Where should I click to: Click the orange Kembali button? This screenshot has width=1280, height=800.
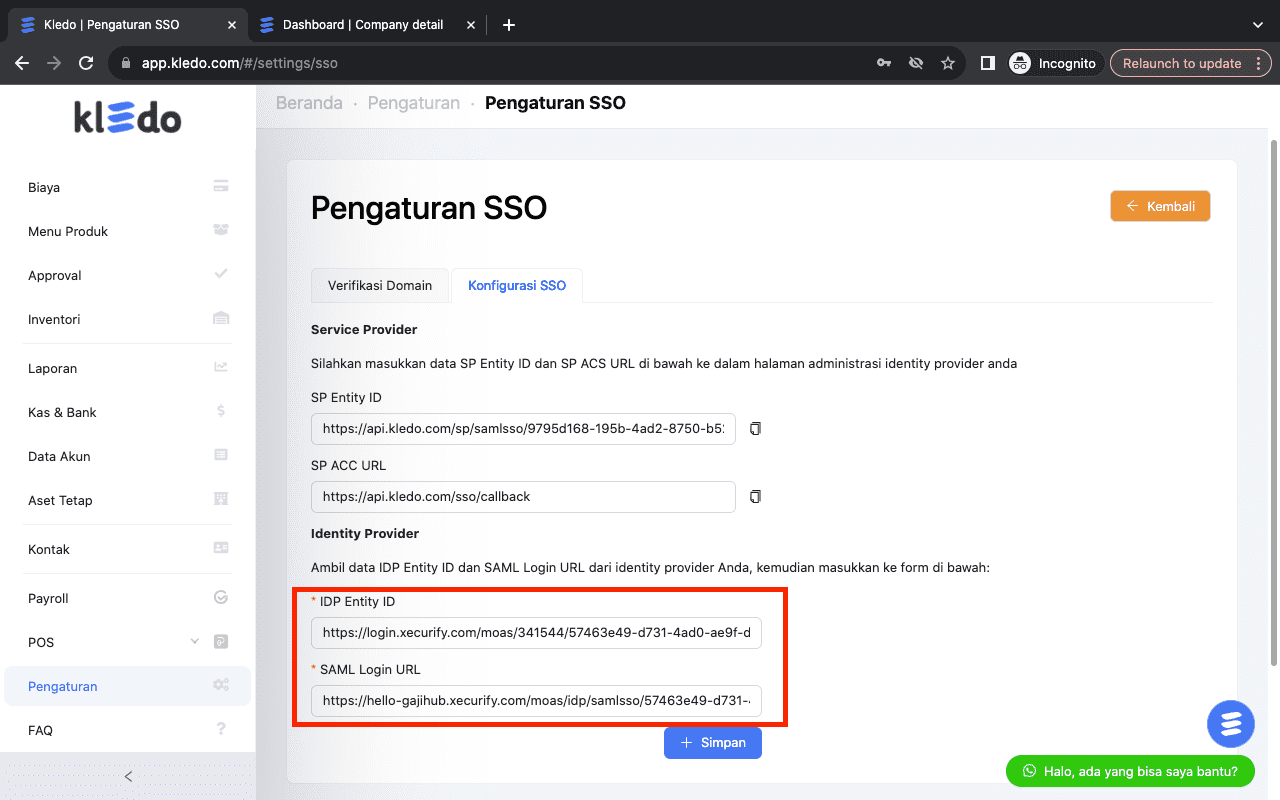[x=1160, y=206]
